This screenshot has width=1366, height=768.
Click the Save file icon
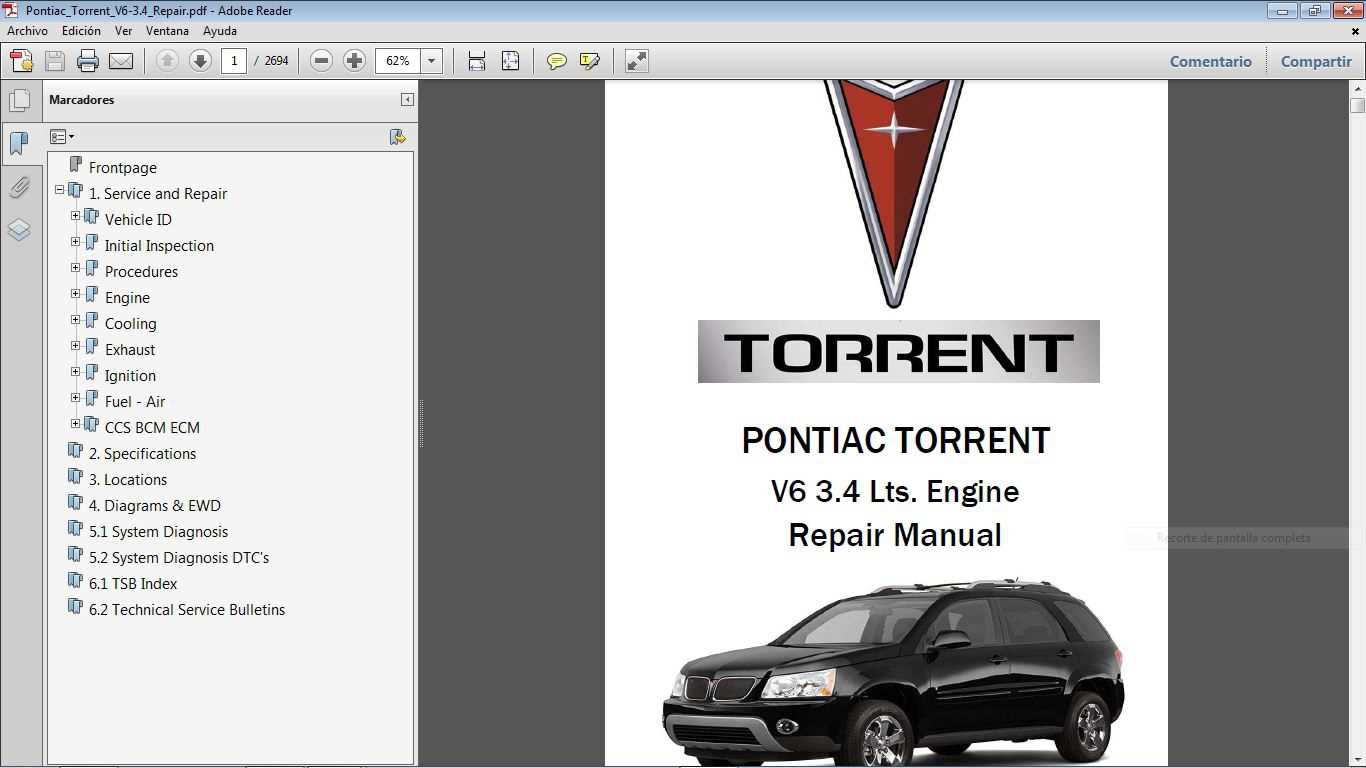click(x=55, y=61)
